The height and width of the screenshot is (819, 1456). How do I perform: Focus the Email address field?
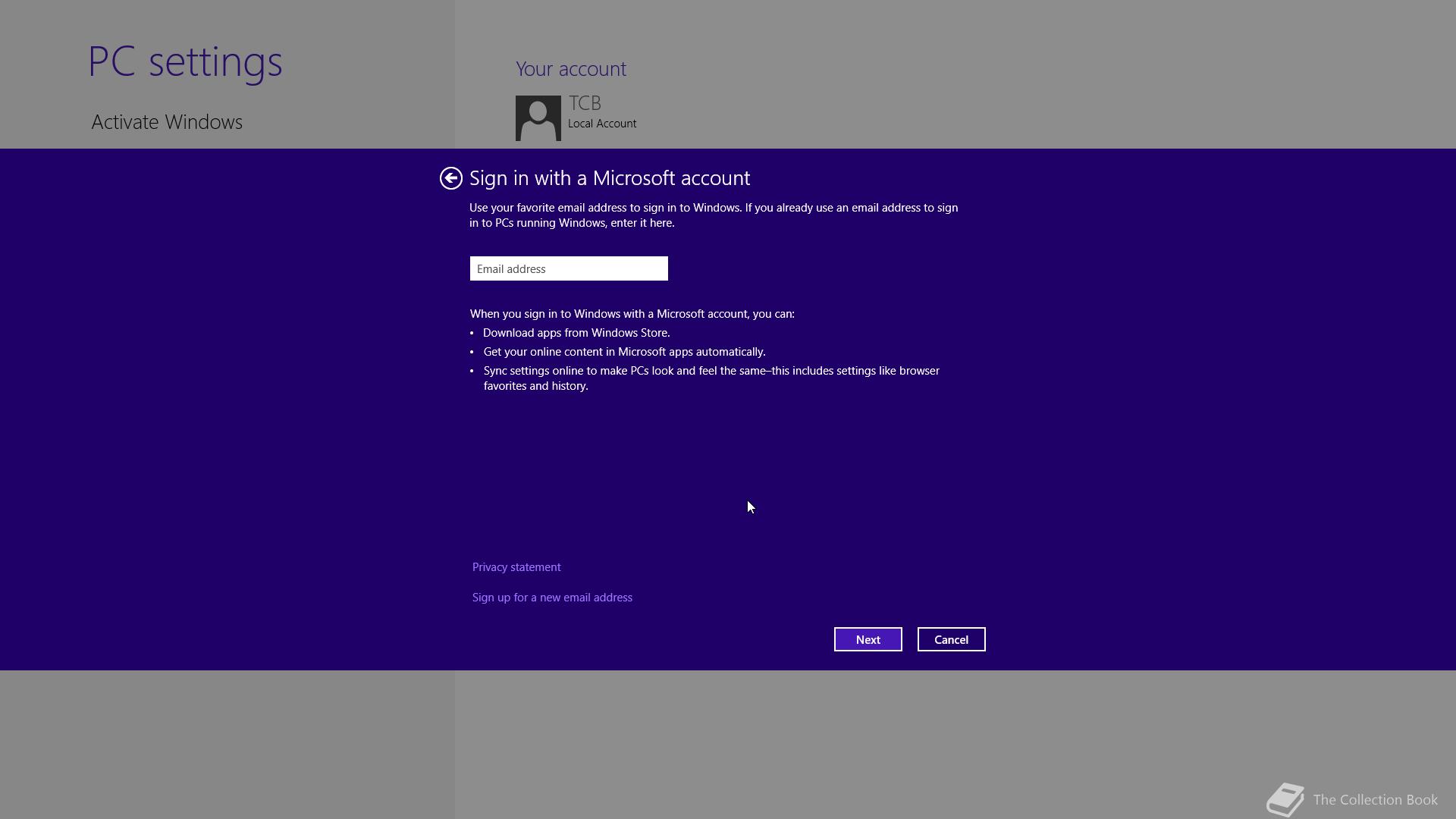pyautogui.click(x=568, y=268)
